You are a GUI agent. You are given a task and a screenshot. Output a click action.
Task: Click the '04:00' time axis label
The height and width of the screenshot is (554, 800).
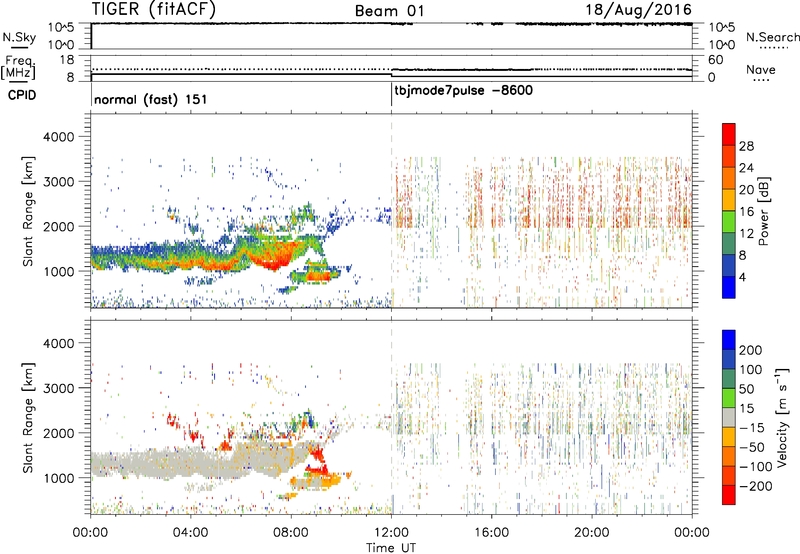[190, 533]
